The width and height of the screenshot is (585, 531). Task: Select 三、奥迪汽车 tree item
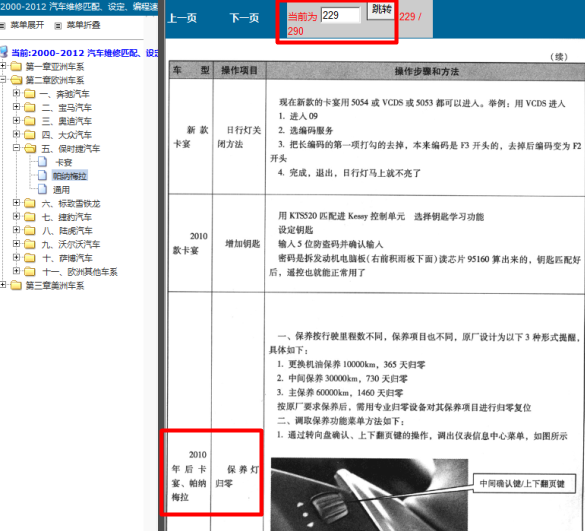[66, 121]
